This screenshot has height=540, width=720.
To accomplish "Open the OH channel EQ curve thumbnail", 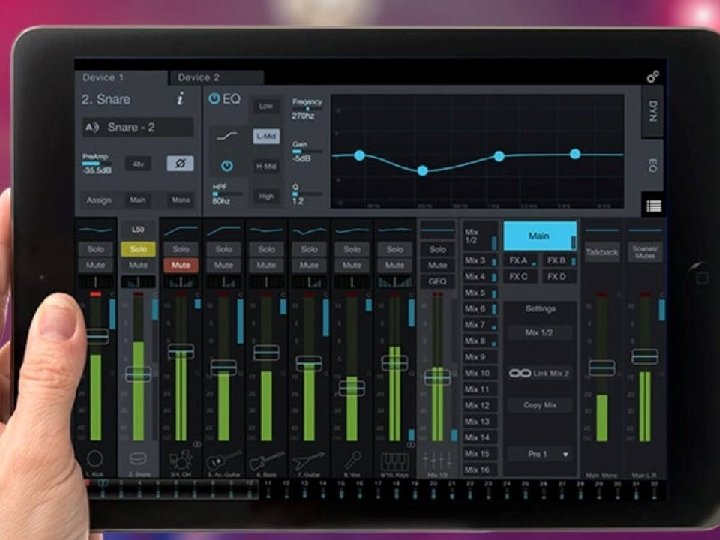I will point(181,231).
